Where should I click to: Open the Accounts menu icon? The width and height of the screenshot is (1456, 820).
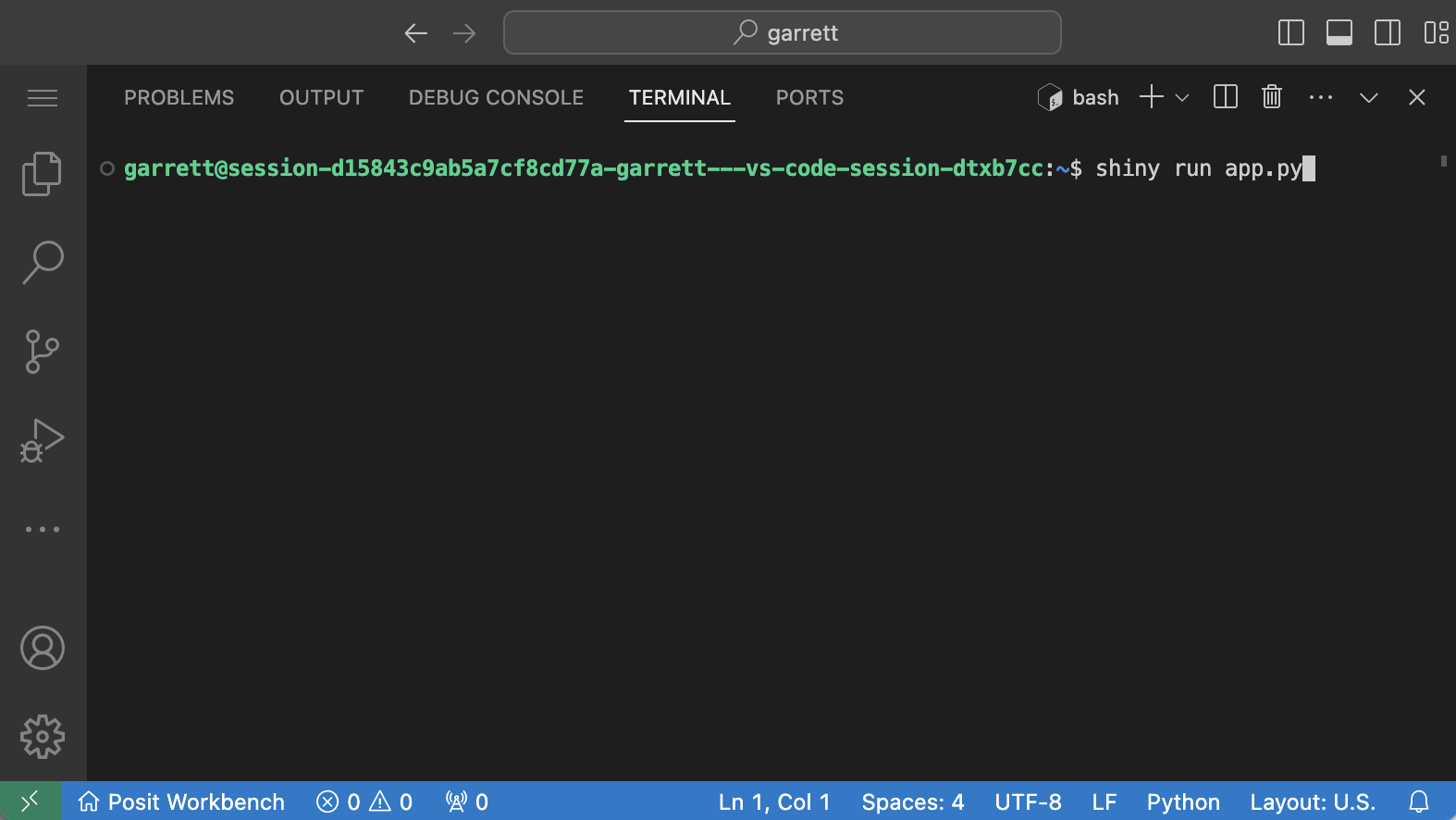coord(42,648)
